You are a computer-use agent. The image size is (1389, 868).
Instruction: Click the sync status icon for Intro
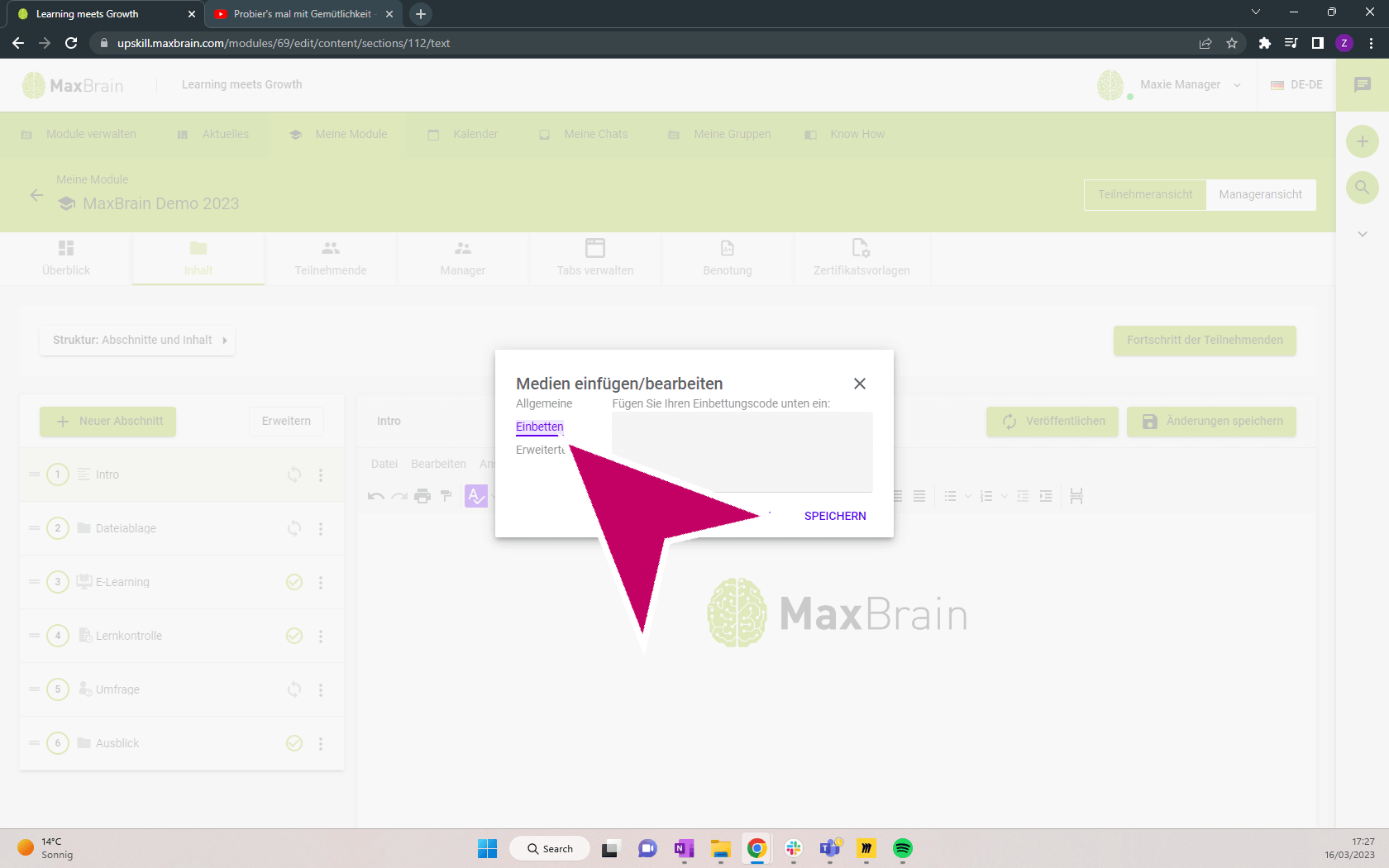point(294,475)
